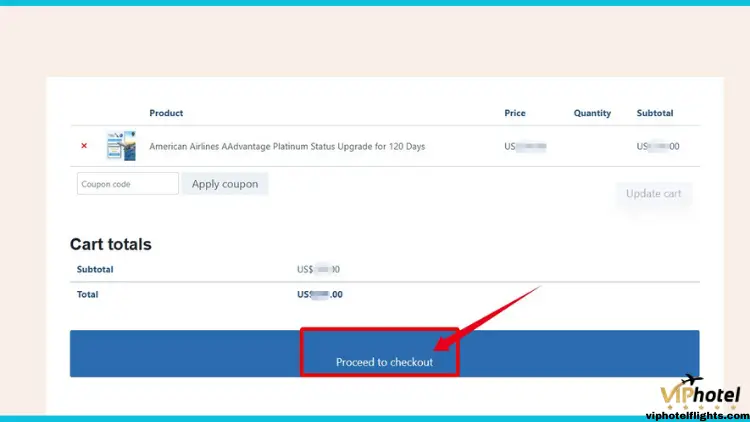Click the bold Total amount value
The width and height of the screenshot is (750, 422).
point(320,295)
